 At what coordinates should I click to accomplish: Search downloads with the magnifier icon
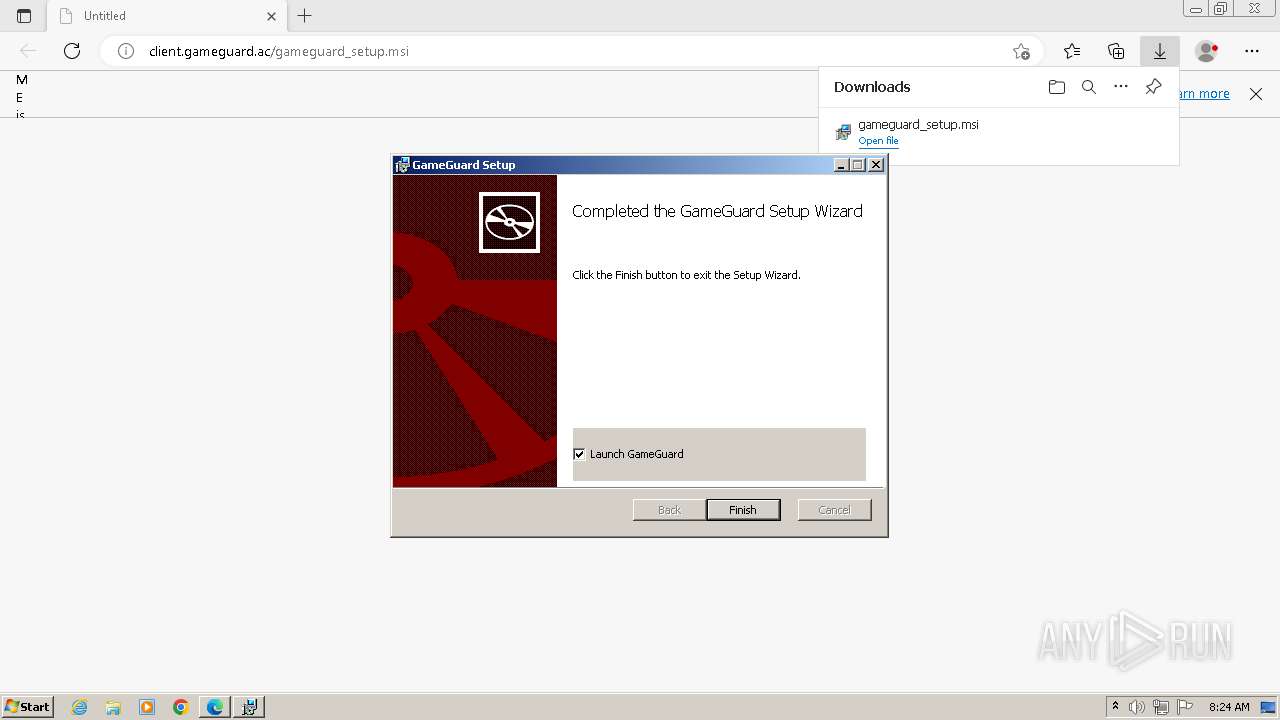[1089, 87]
